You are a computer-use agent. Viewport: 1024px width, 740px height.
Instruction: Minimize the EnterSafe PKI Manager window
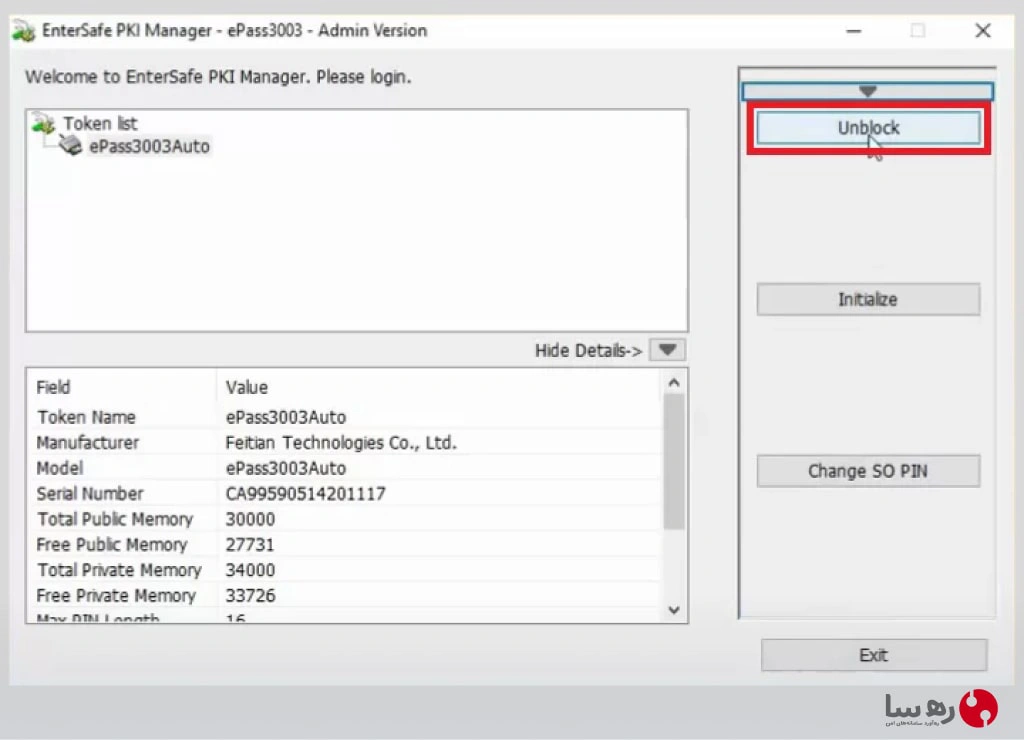click(854, 31)
